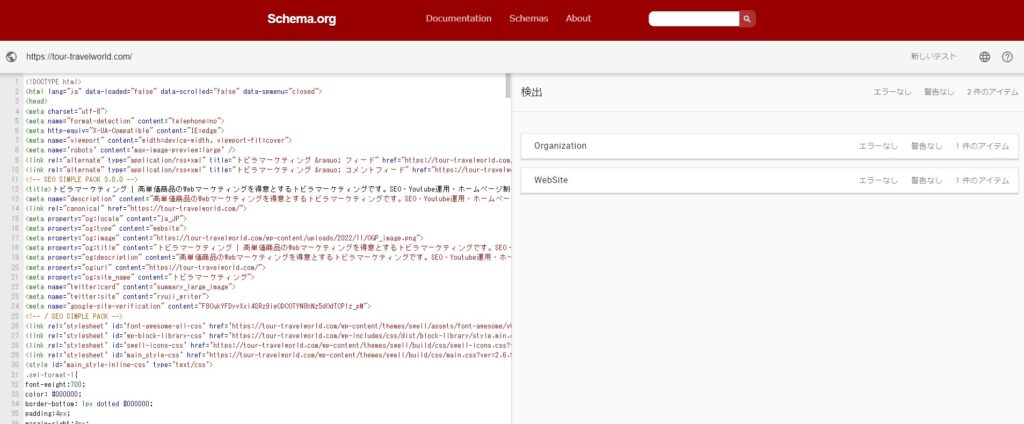Click the DOCTYPE html line in code
Image resolution: width=1024 pixels, height=424 pixels.
pyautogui.click(x=53, y=81)
